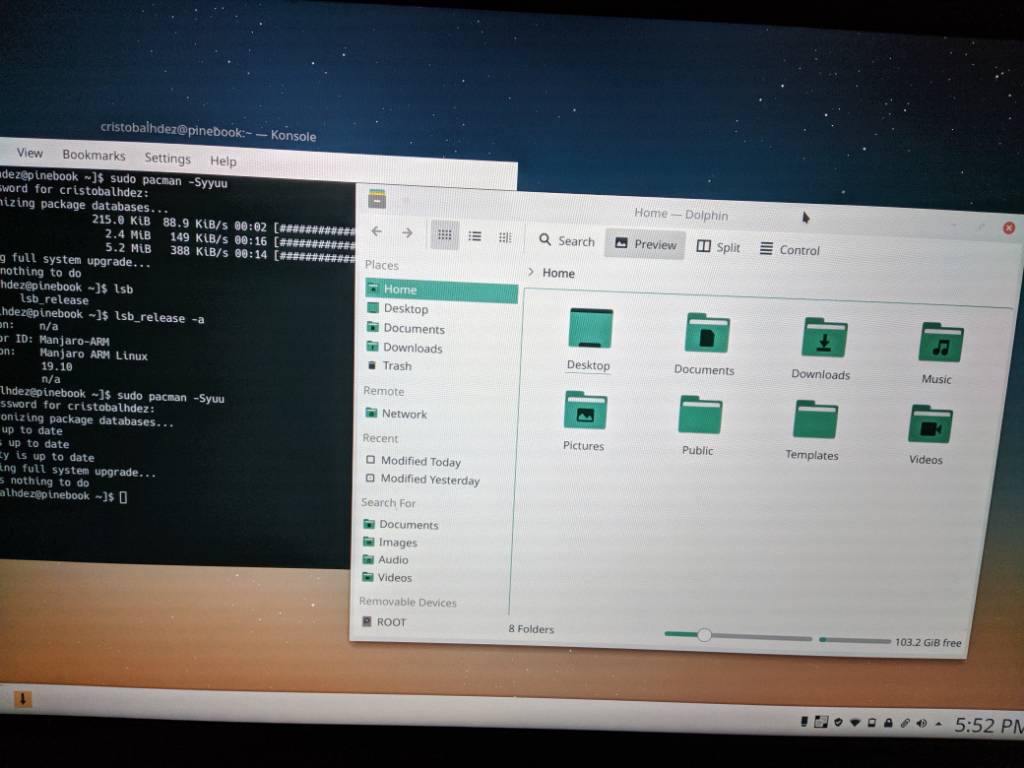Open Konsole Settings menu
This screenshot has height=768, width=1024.
click(167, 158)
